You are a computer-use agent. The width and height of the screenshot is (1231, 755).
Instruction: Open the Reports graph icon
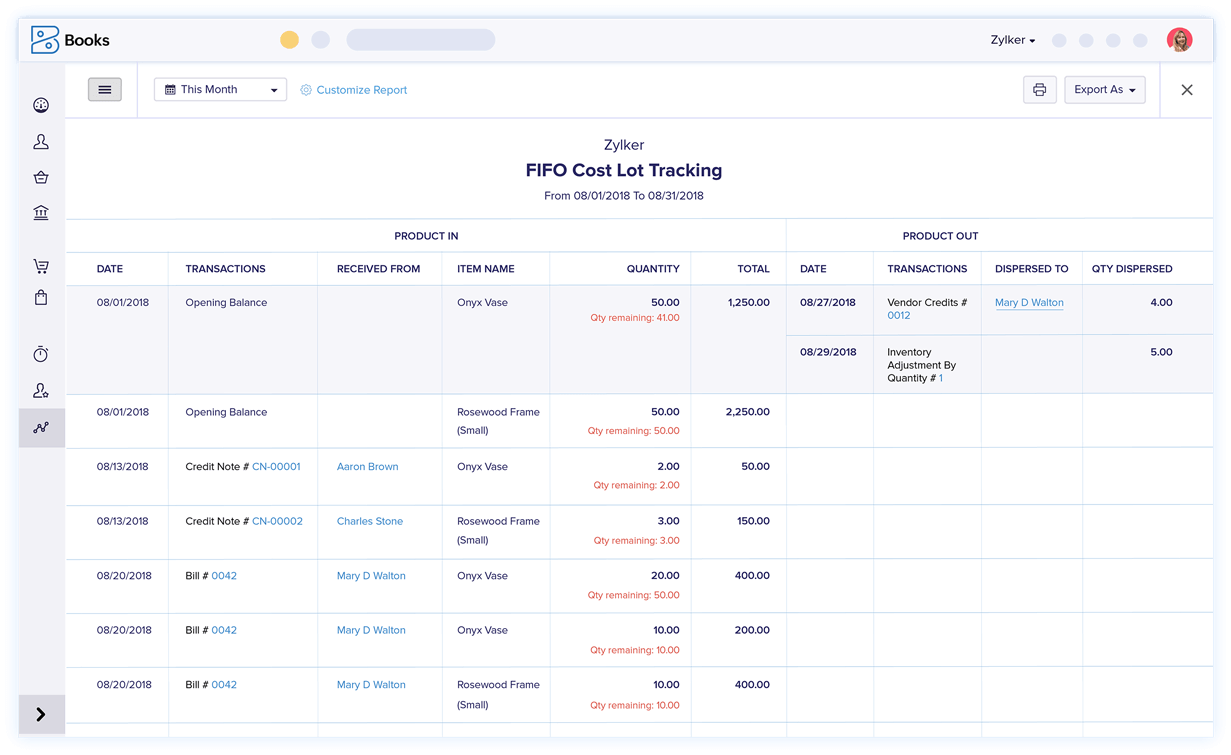pos(41,427)
